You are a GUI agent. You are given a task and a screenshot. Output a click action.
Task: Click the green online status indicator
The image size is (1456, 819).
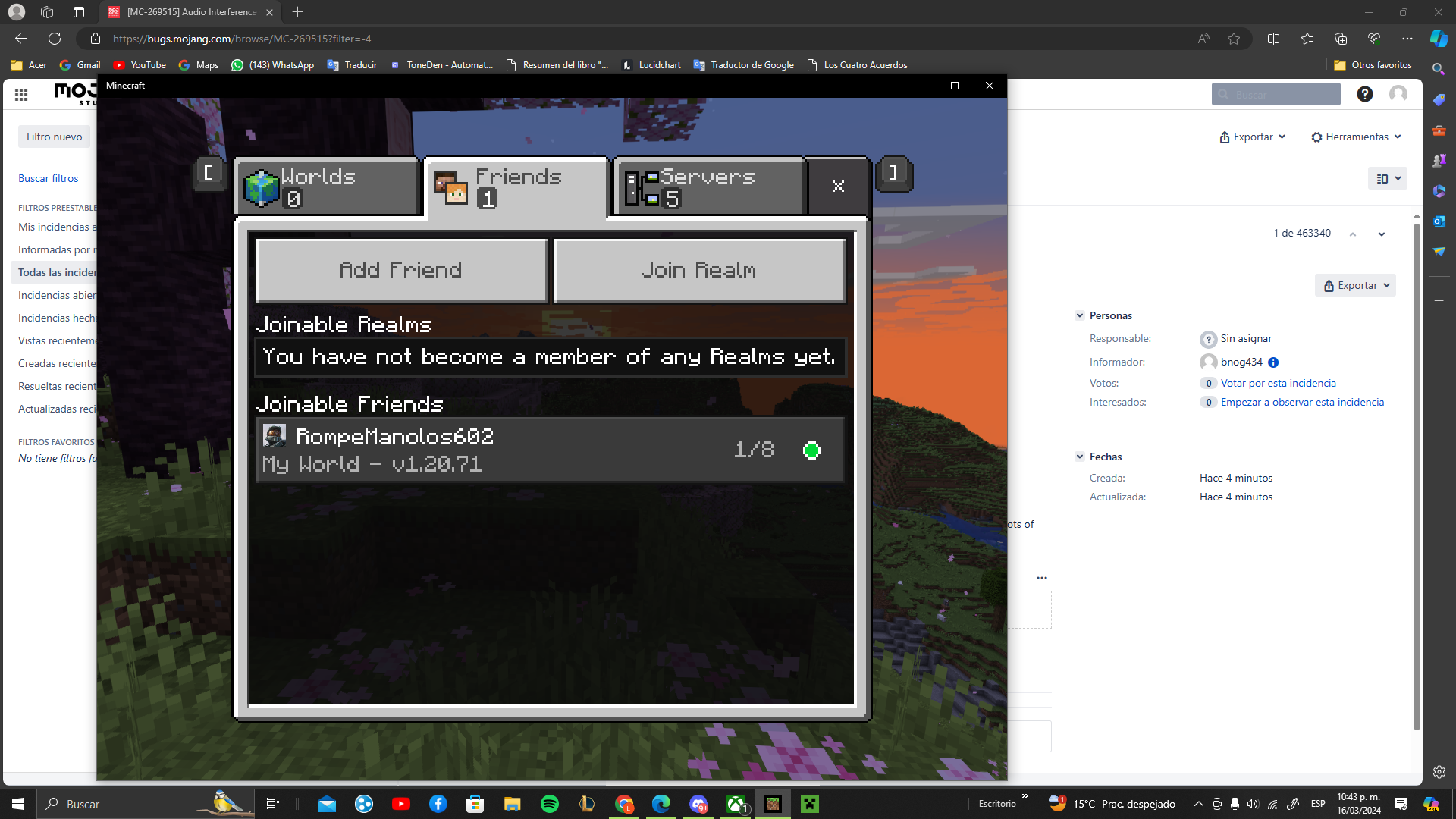pyautogui.click(x=811, y=450)
